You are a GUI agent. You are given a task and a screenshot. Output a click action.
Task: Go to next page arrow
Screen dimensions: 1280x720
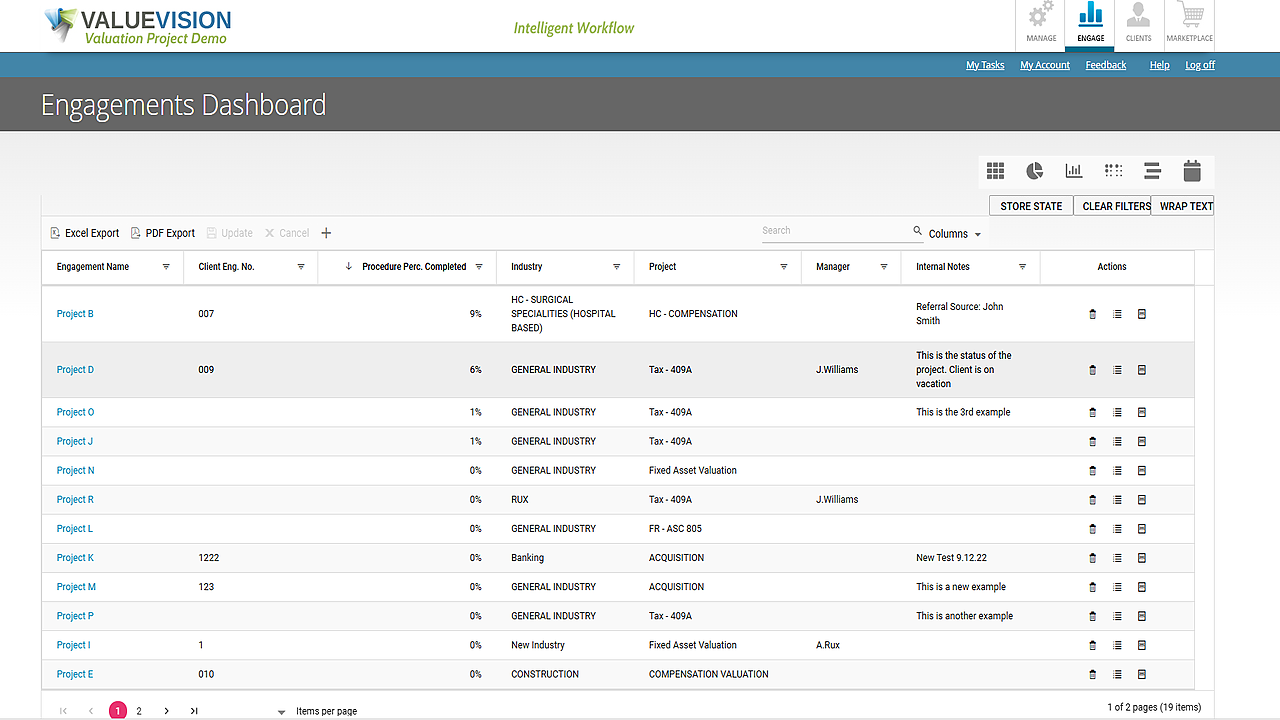pyautogui.click(x=167, y=711)
